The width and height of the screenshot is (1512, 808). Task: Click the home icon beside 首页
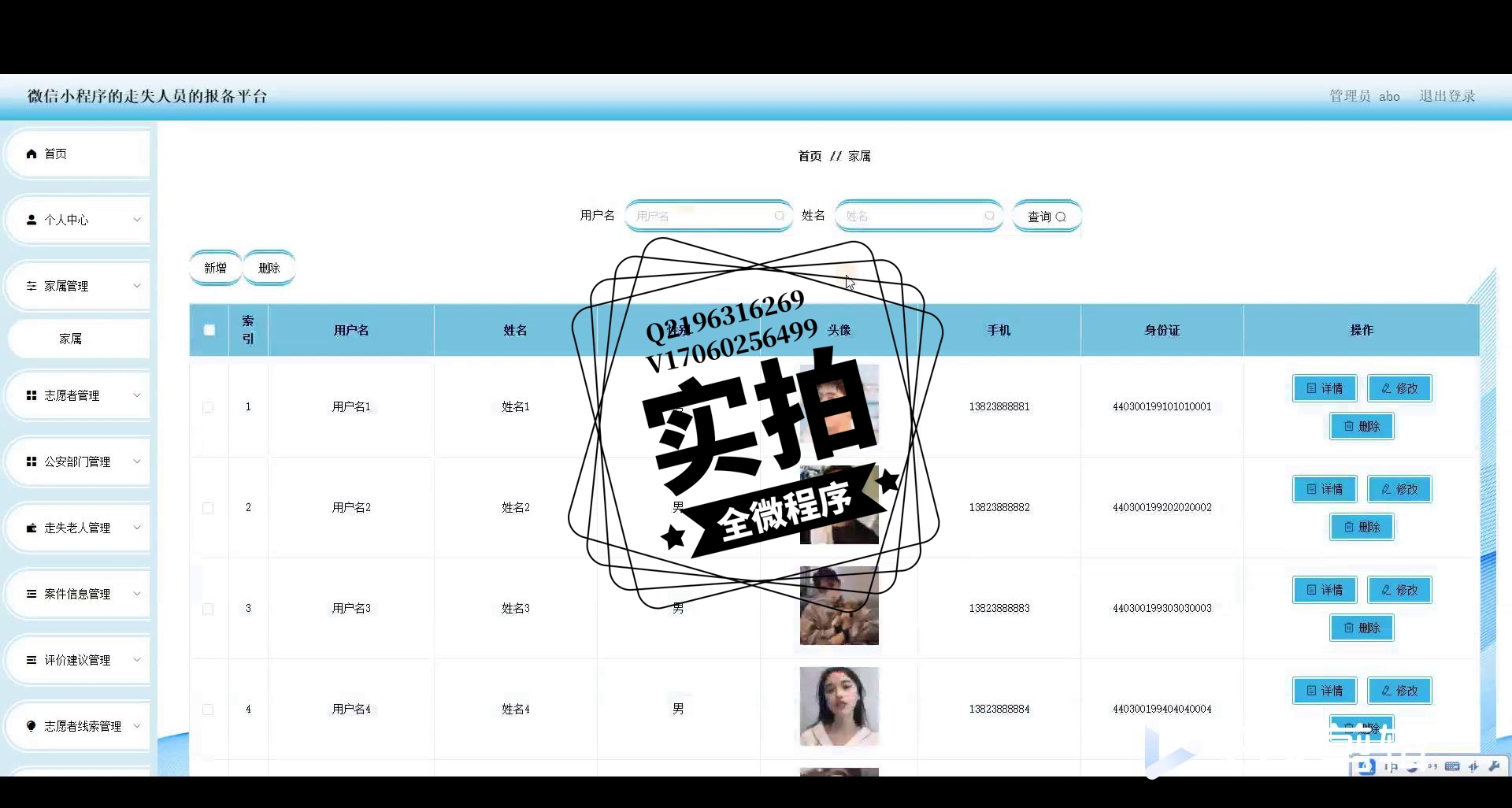click(x=31, y=154)
